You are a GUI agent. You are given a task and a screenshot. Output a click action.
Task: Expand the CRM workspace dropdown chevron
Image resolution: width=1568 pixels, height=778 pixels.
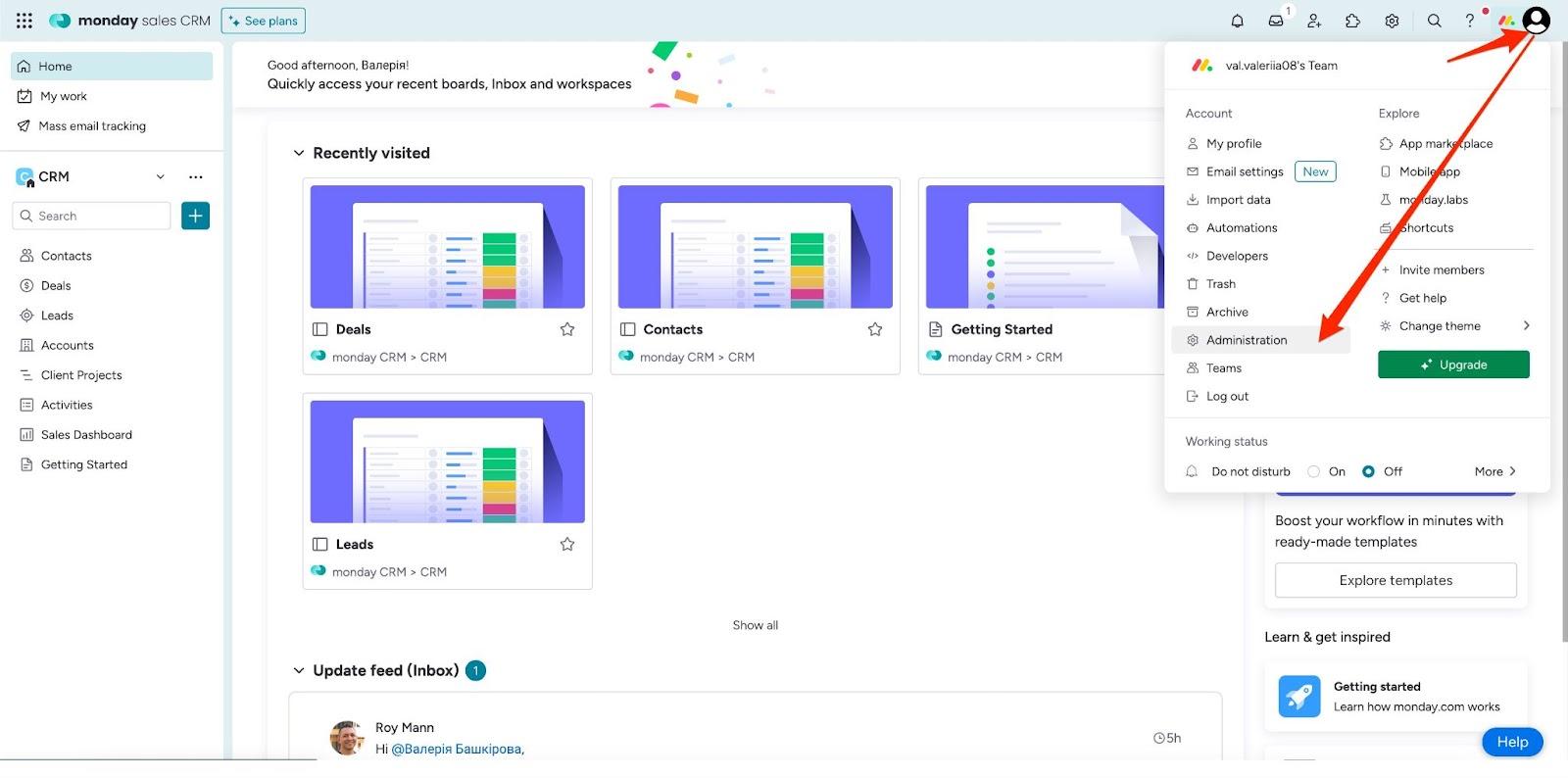(160, 177)
